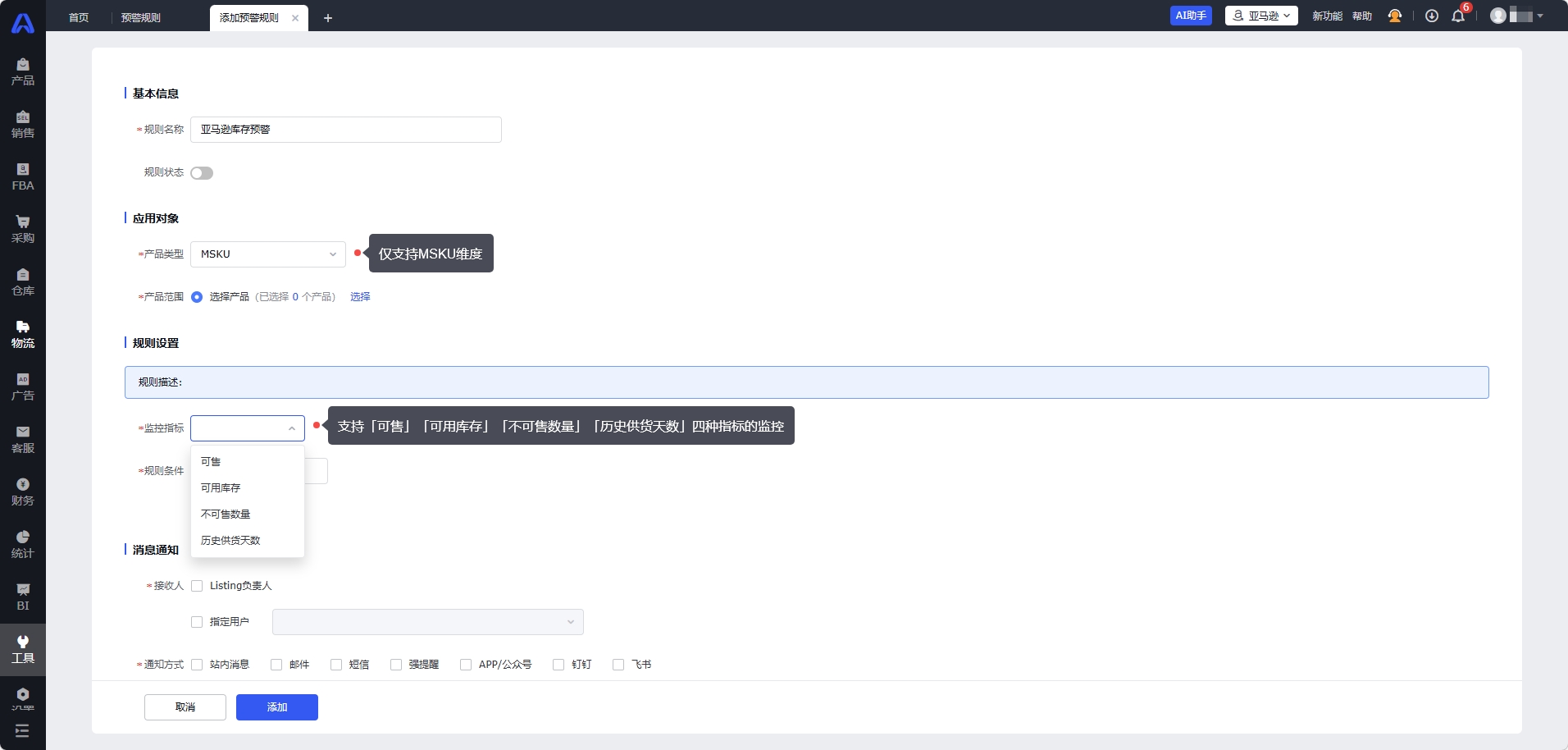Click the notification bell icon
Screen dimensions: 1568x750
tap(1458, 16)
